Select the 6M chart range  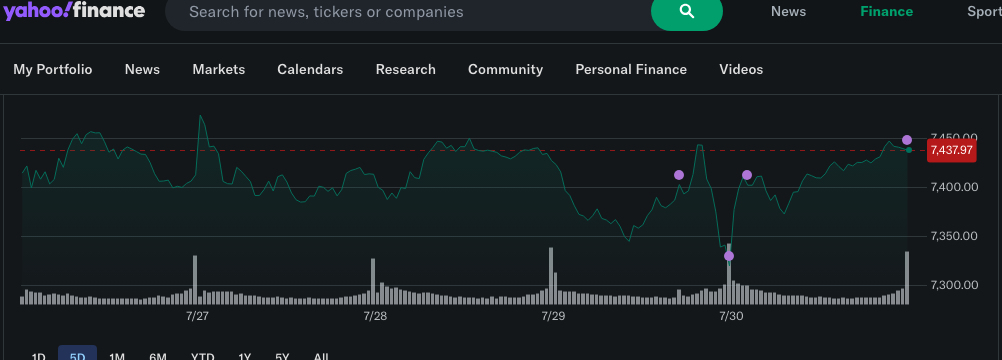(158, 355)
